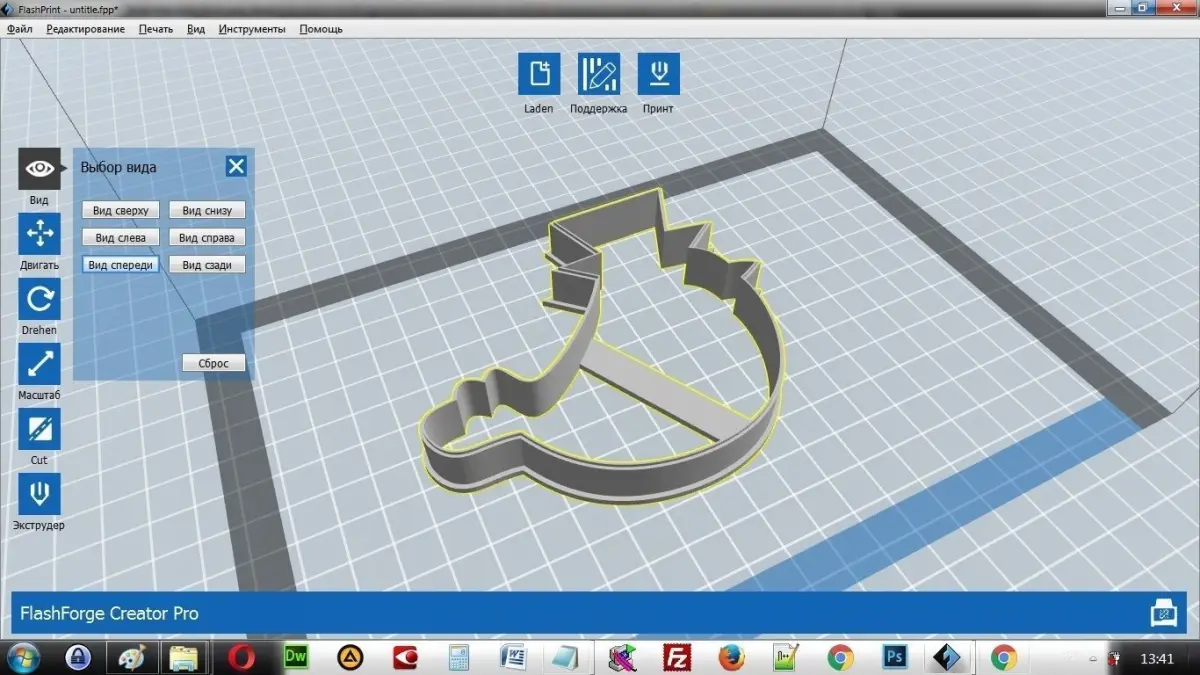Open Firefox from taskbar
Screen dimensions: 1200x675
(x=732, y=657)
